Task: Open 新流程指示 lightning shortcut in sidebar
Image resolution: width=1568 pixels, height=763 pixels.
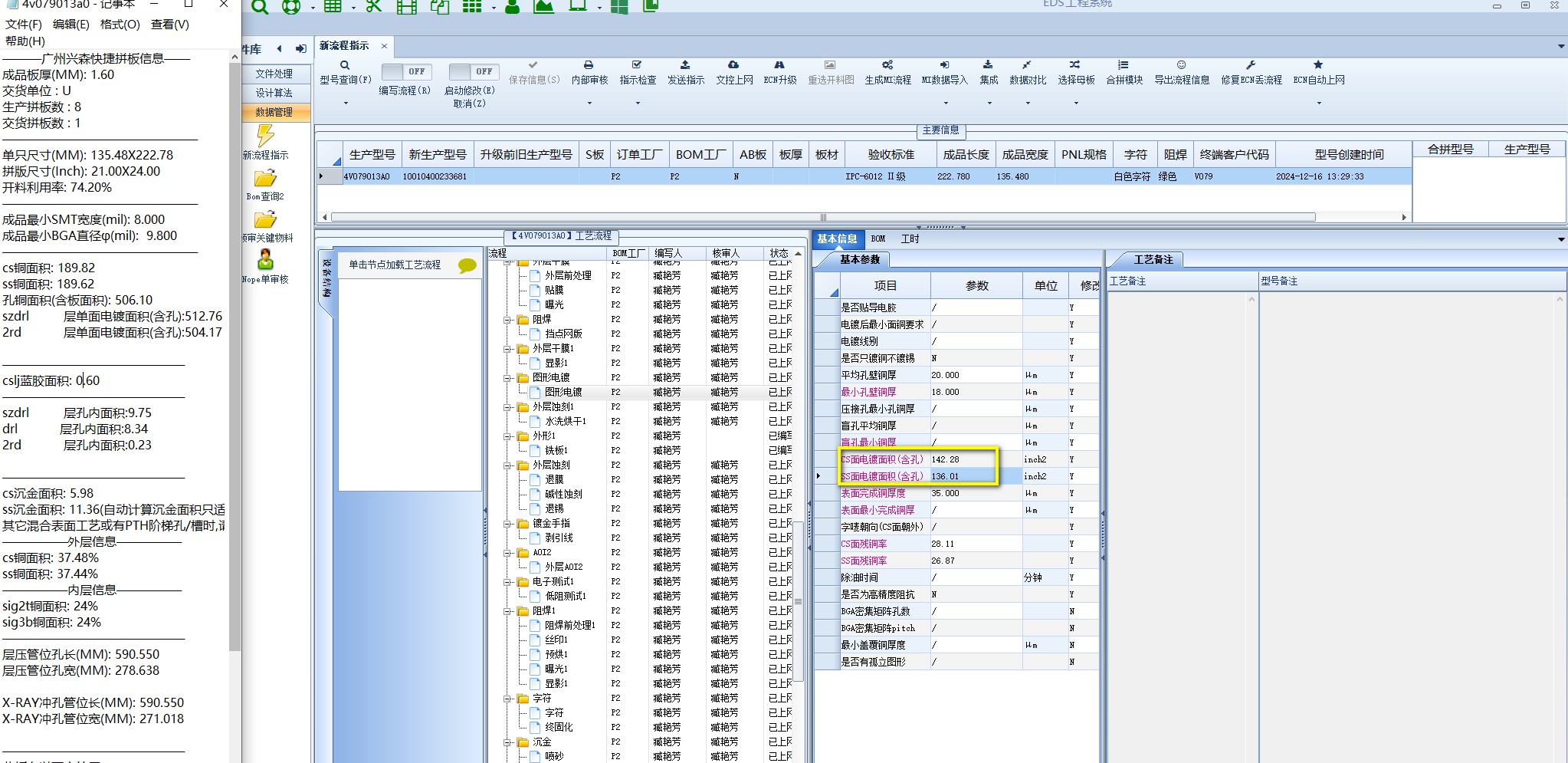Action: tap(265, 142)
